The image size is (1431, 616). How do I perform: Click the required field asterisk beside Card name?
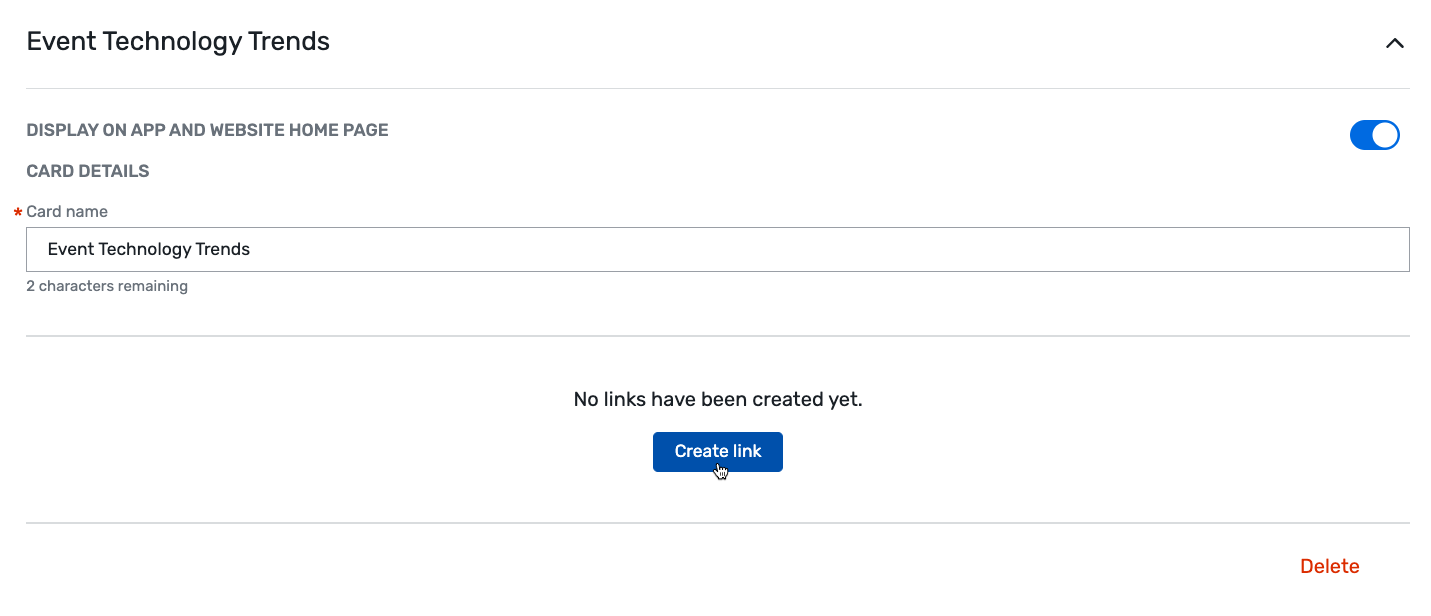[x=17, y=211]
